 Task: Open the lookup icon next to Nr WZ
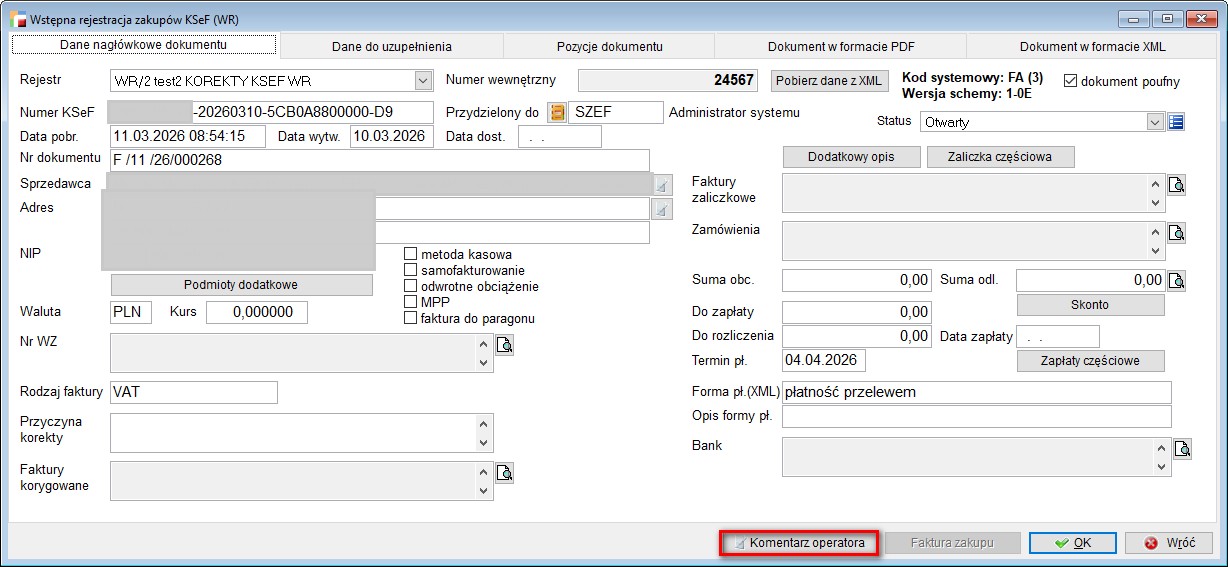pyautogui.click(x=505, y=346)
